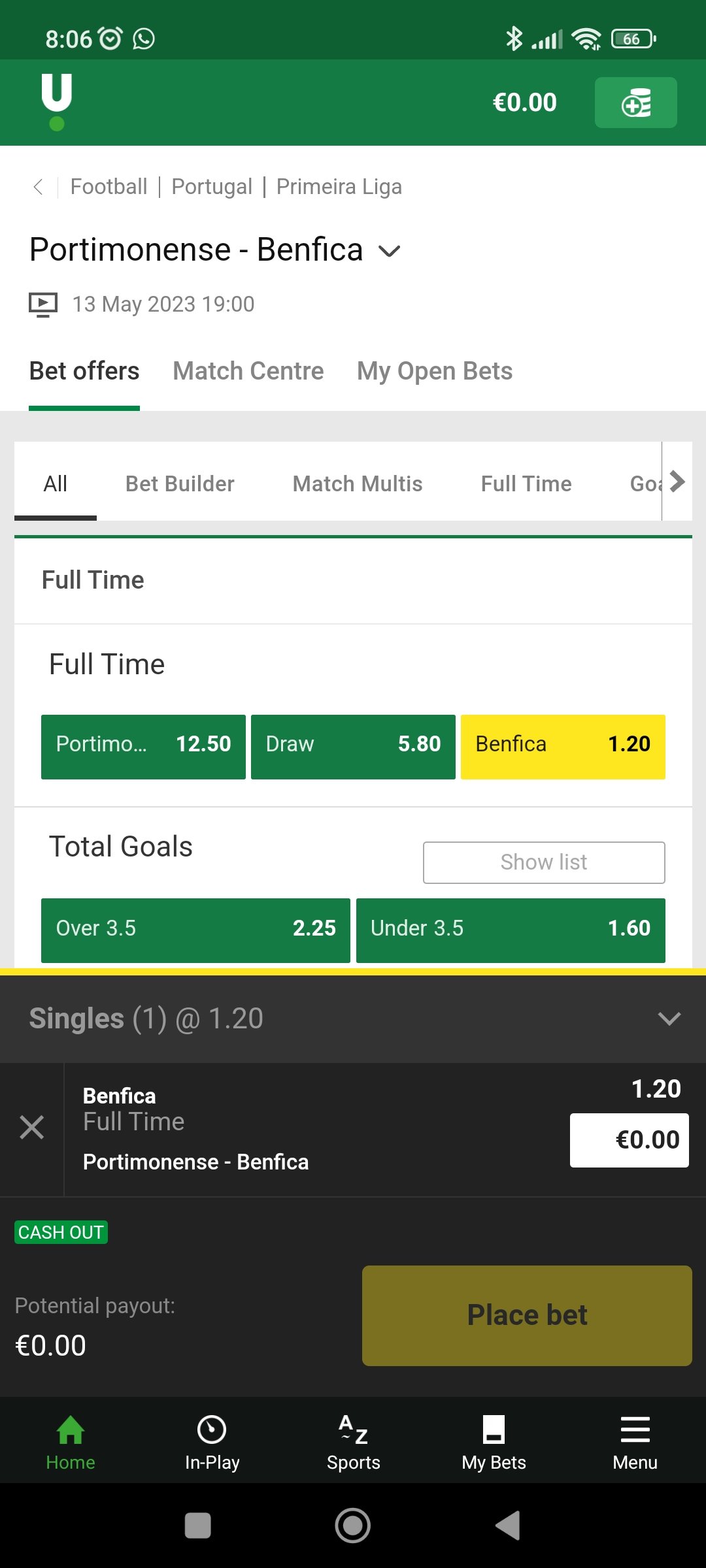
Task: Select Portimonense odds 12.50
Action: pos(143,747)
